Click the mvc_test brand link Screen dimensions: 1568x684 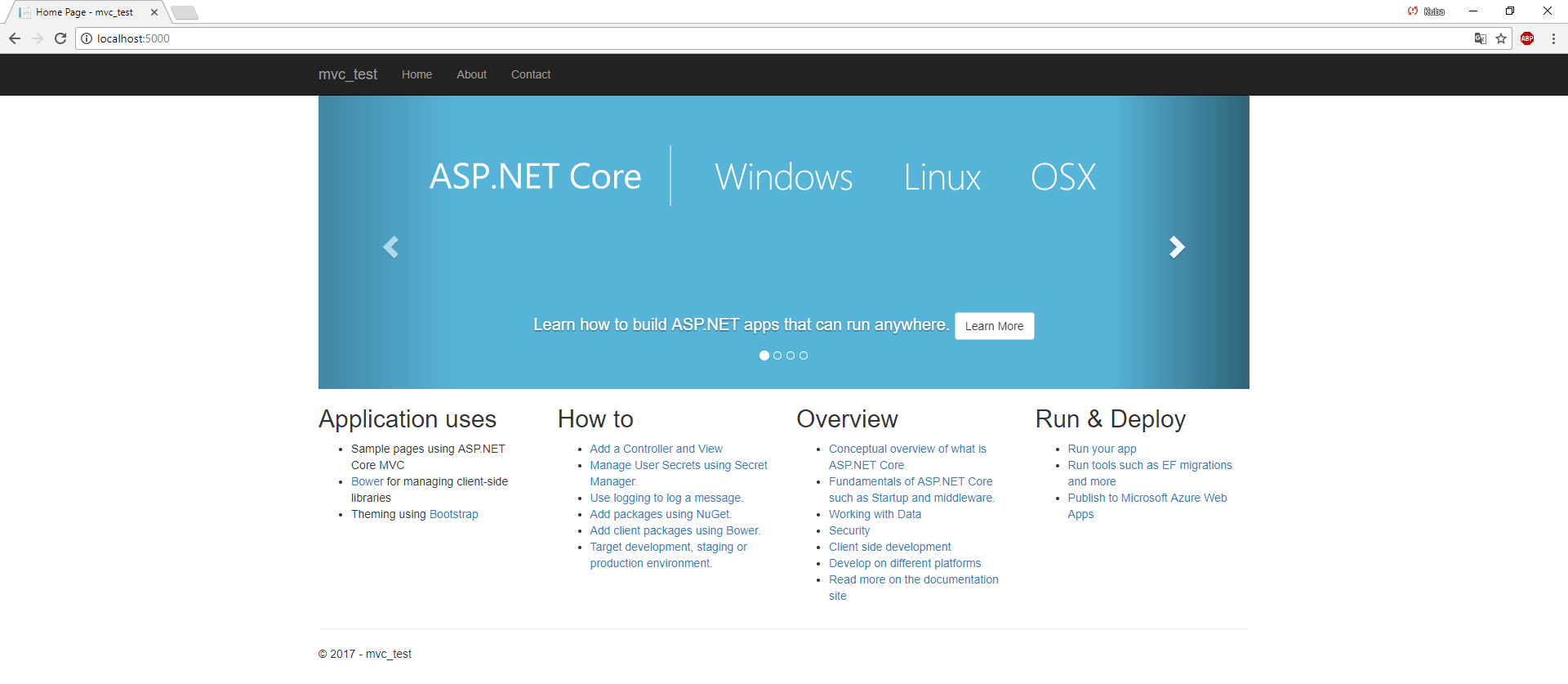pyautogui.click(x=348, y=74)
